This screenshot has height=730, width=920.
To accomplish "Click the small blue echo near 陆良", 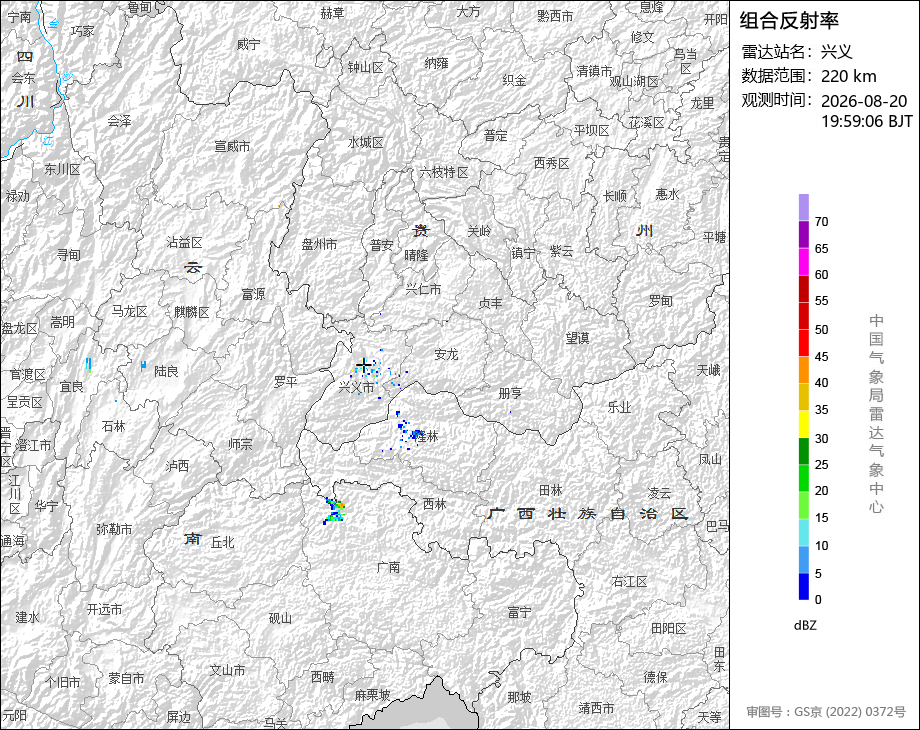I will [x=143, y=366].
